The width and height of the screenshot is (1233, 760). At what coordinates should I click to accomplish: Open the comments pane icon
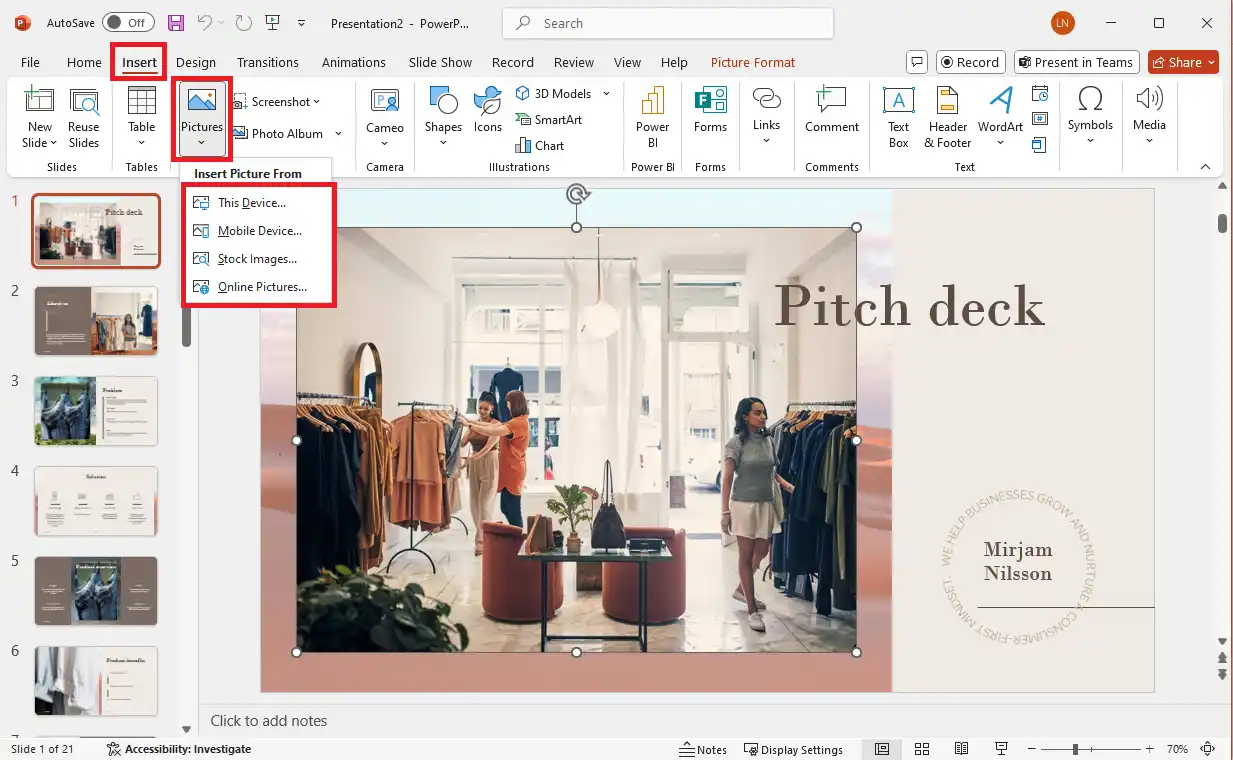pyautogui.click(x=916, y=62)
